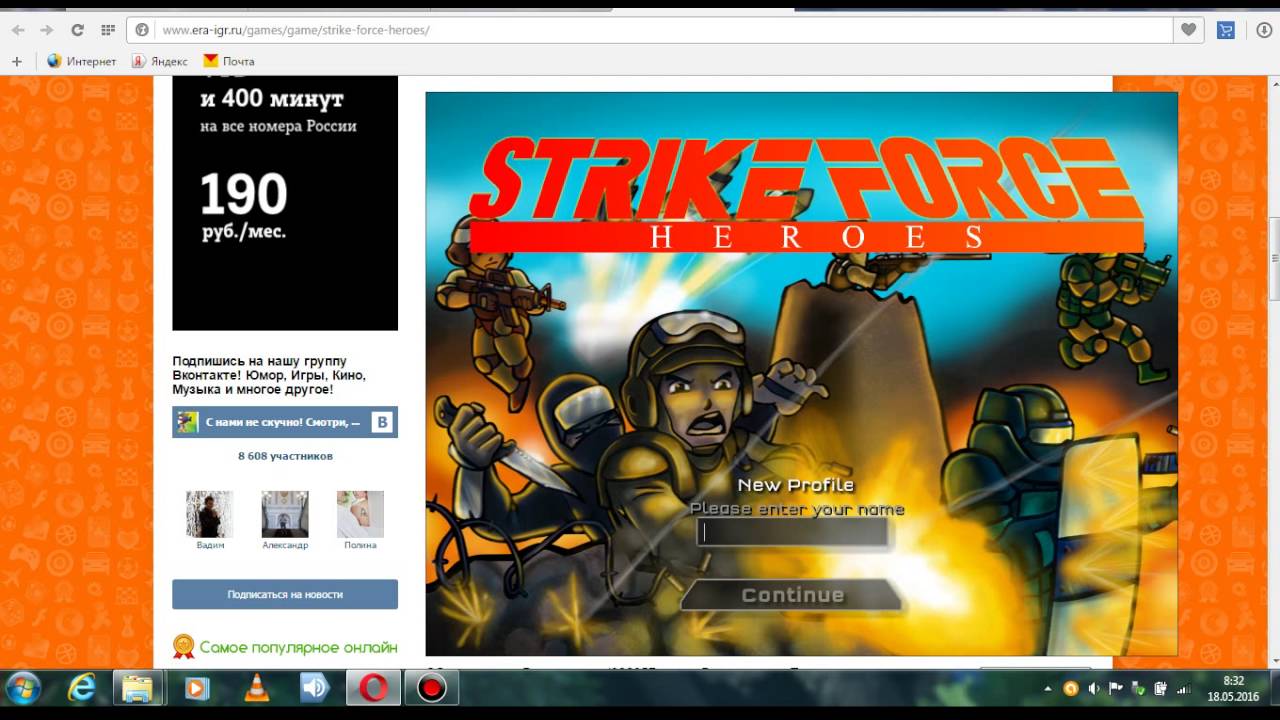The image size is (1280, 720).
Task: Open the speed dial grid icon
Action: (108, 30)
